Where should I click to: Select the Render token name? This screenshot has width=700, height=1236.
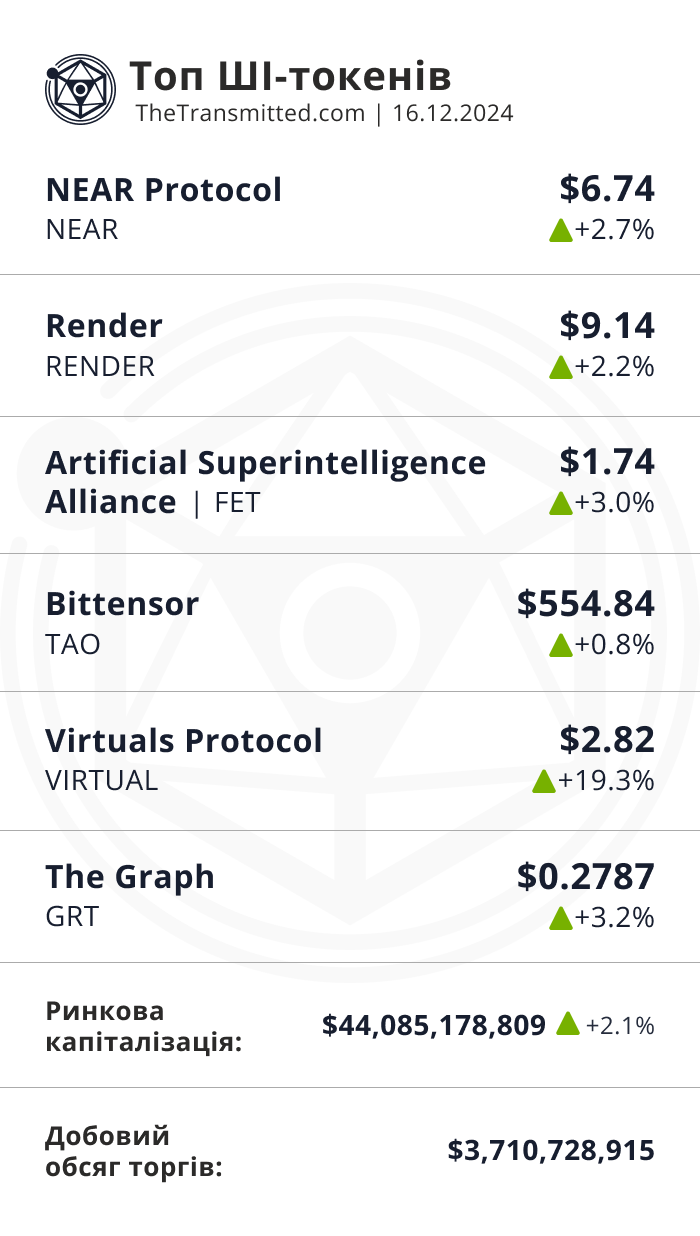(104, 327)
